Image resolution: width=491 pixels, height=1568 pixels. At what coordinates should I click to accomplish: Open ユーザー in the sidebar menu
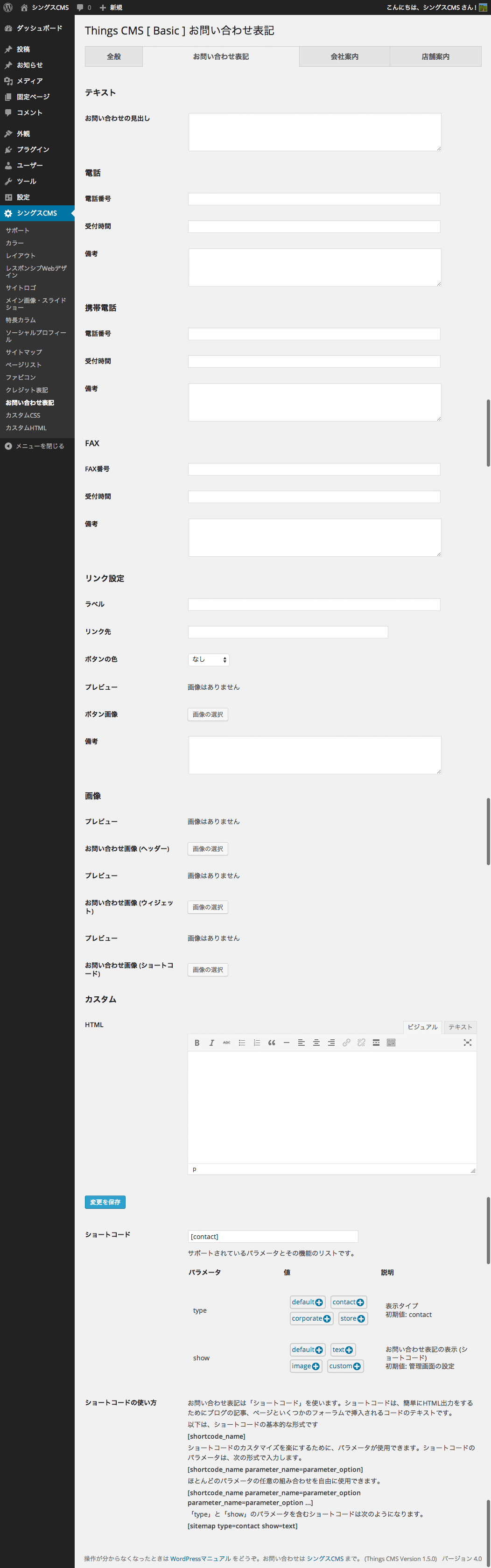tap(37, 165)
